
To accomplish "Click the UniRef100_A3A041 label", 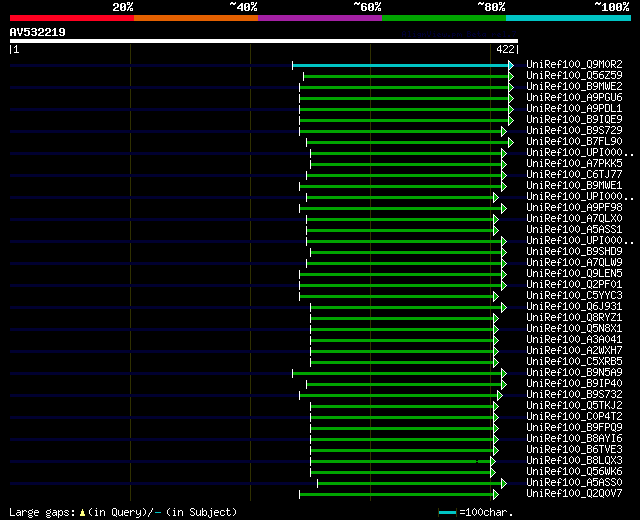I will [x=574, y=340].
